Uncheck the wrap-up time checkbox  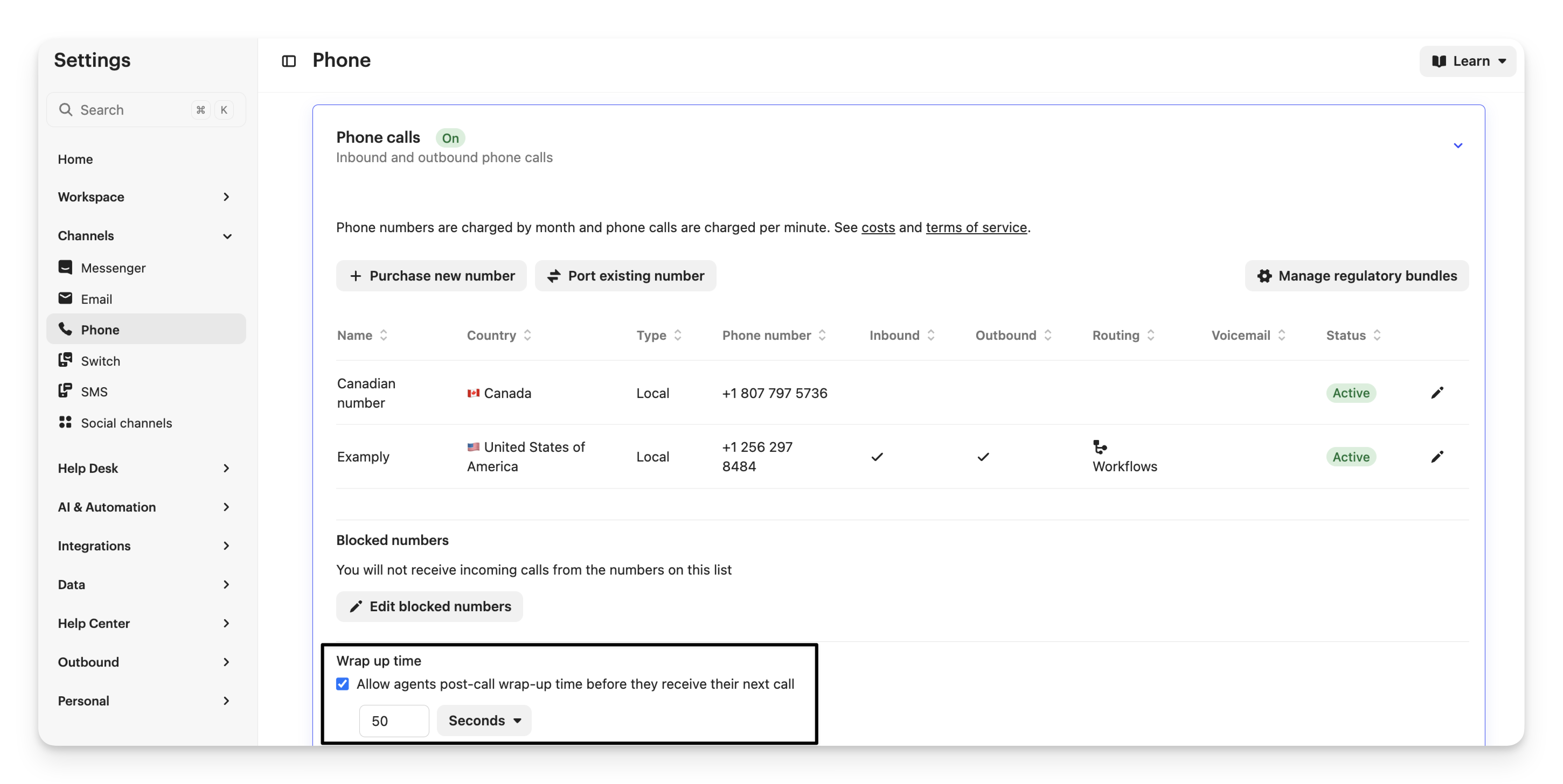[343, 684]
